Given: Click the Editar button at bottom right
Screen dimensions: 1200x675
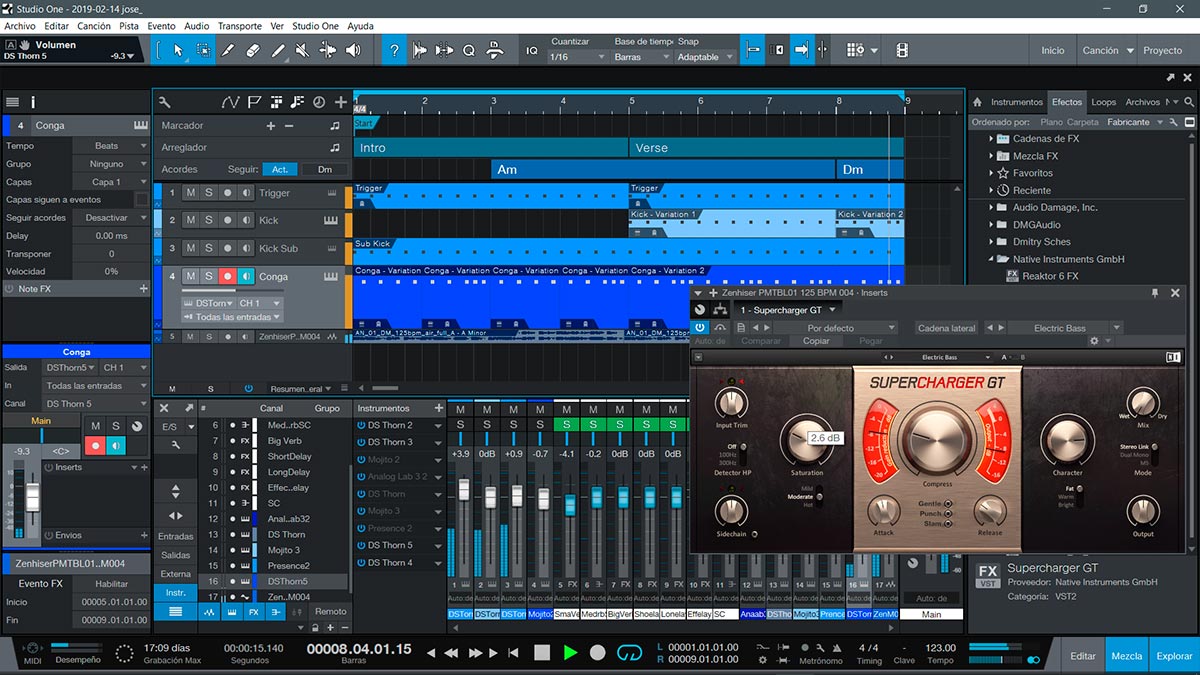Looking at the screenshot, I should tap(1083, 656).
